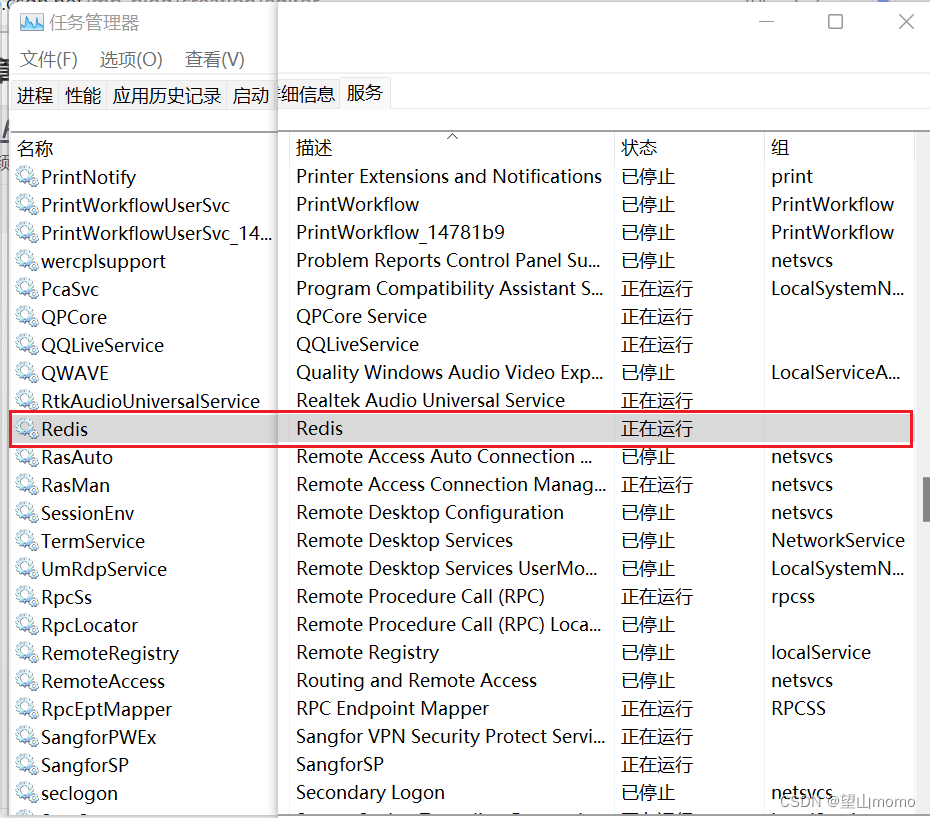Screen dimensions: 930x818
Task: Select Remote Desktop Configuration description
Action: (x=429, y=512)
